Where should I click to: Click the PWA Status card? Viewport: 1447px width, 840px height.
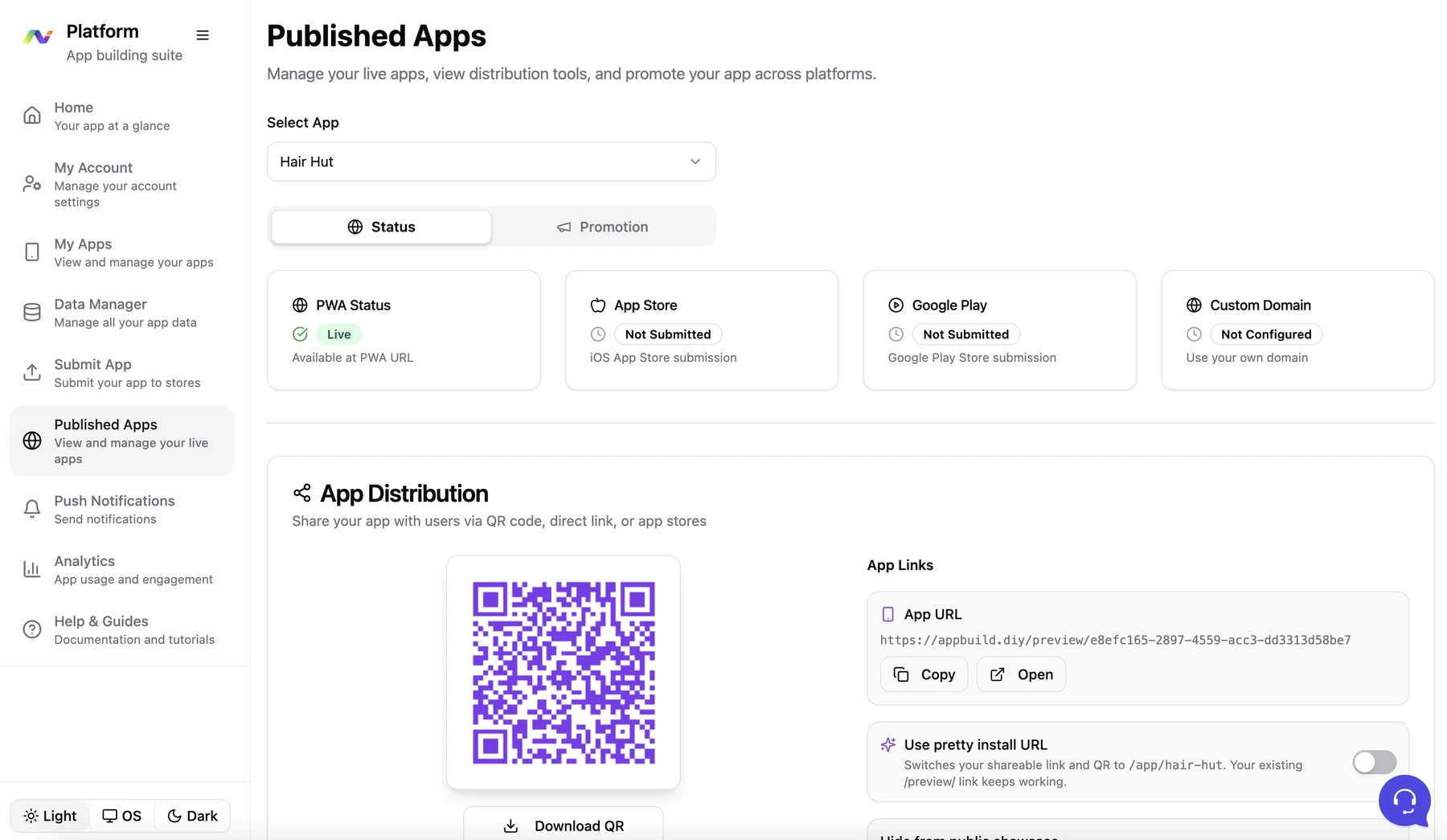click(x=404, y=330)
